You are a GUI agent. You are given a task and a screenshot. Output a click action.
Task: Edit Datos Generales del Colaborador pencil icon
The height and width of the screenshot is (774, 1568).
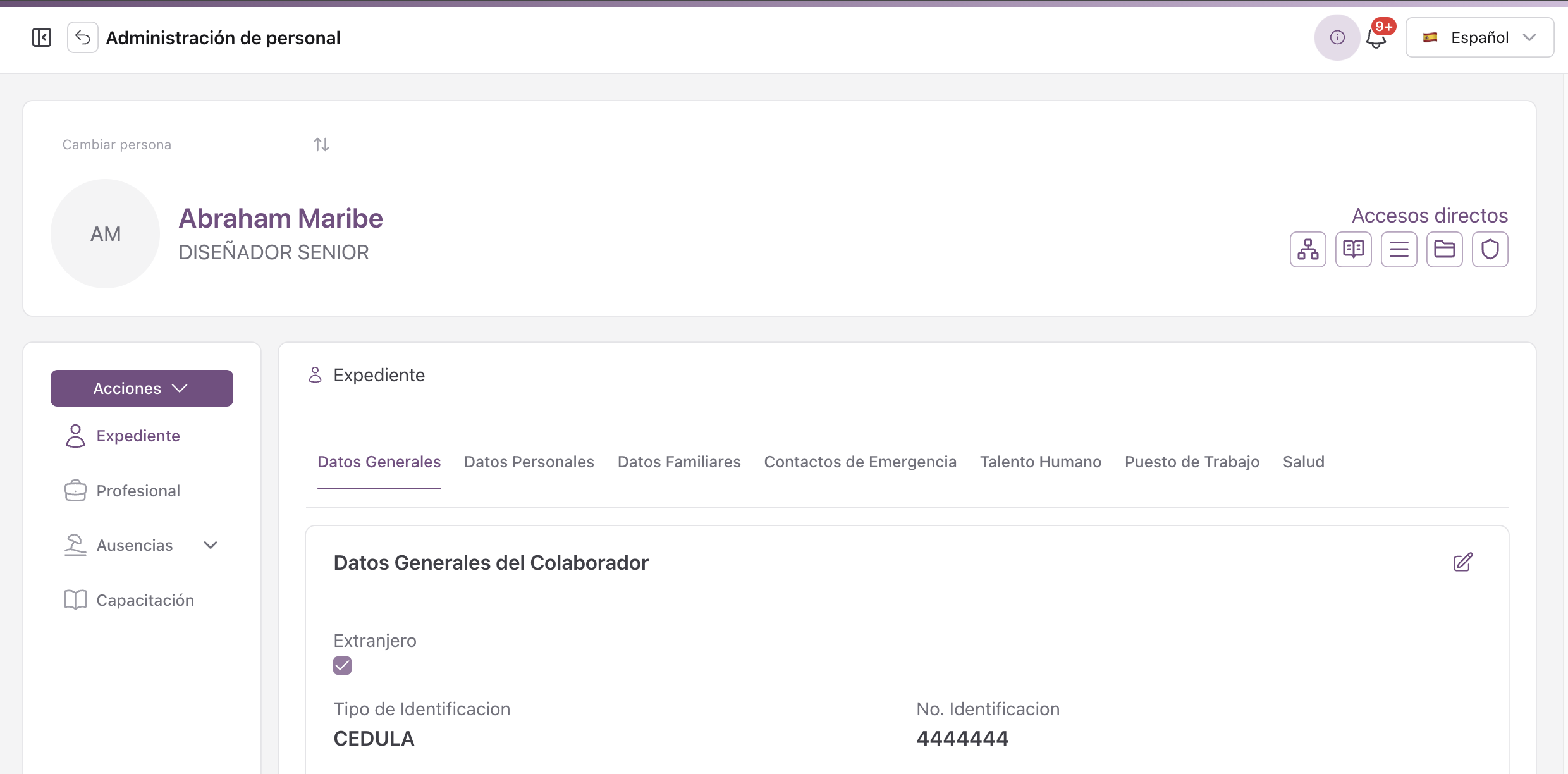point(1463,562)
